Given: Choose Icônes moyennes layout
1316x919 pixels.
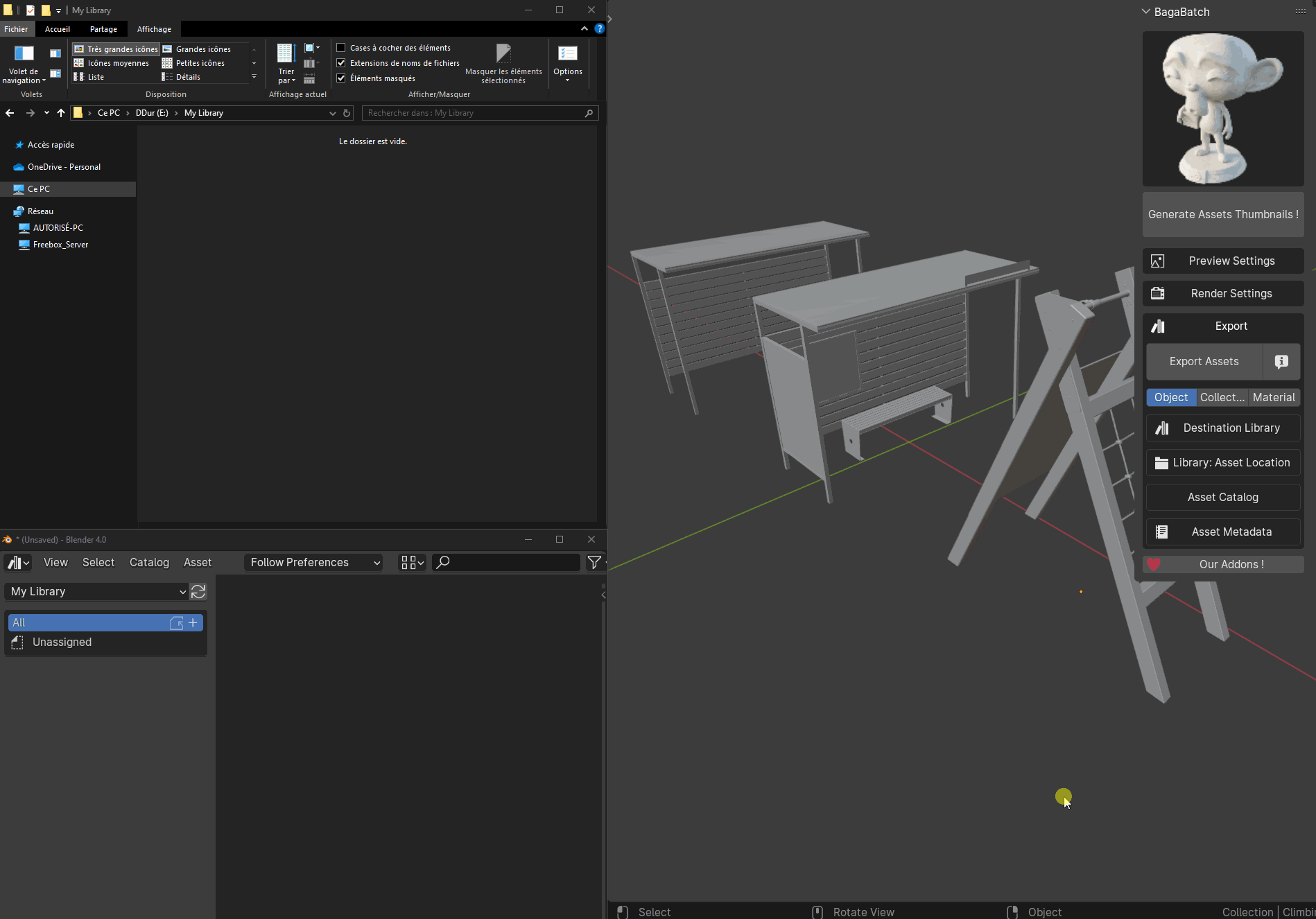Looking at the screenshot, I should pyautogui.click(x=112, y=63).
